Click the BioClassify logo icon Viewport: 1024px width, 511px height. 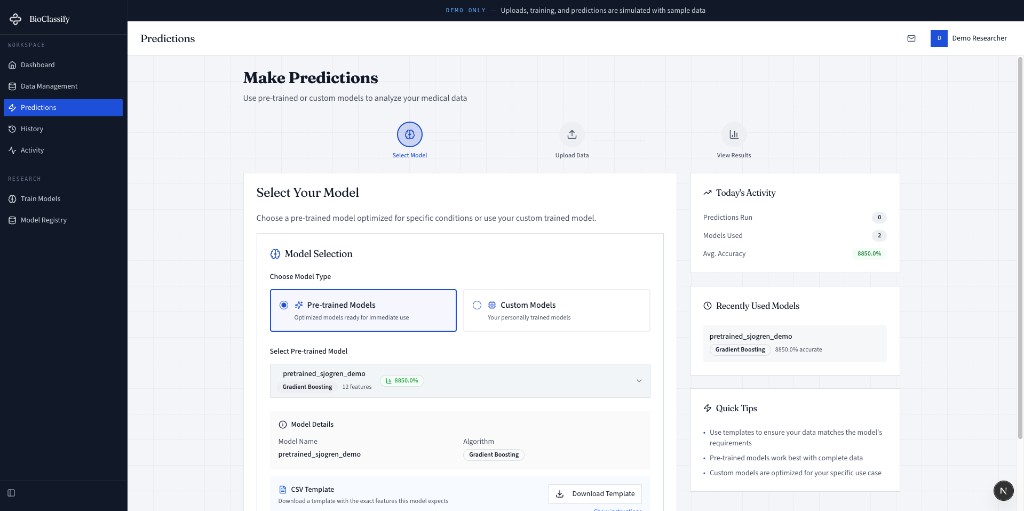coord(15,19)
